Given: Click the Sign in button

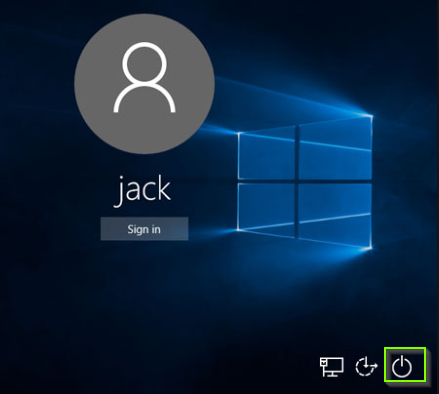Looking at the screenshot, I should (144, 229).
